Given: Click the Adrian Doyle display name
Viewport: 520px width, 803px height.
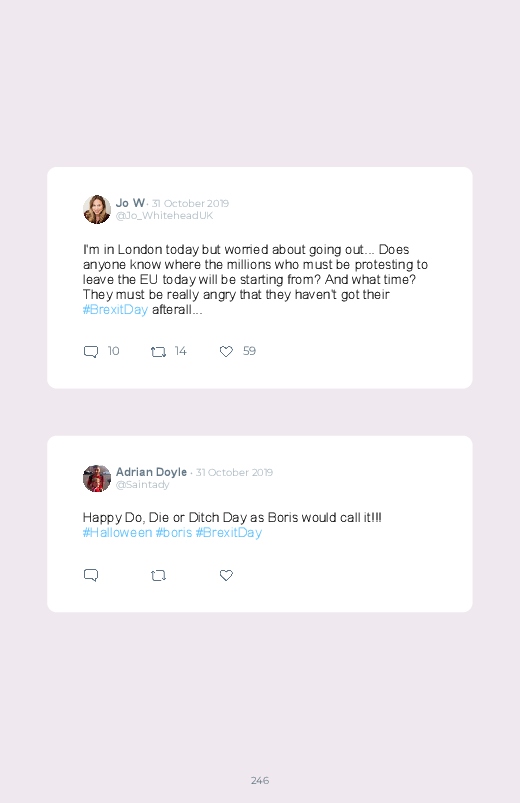Looking at the screenshot, I should [x=151, y=472].
